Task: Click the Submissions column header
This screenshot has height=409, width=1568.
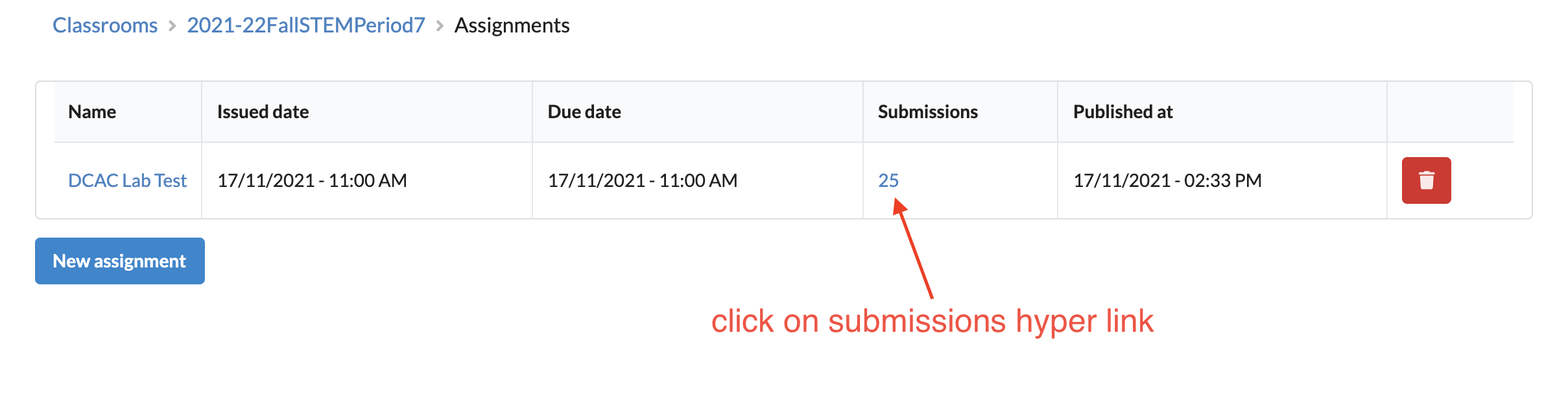Action: pos(928,112)
